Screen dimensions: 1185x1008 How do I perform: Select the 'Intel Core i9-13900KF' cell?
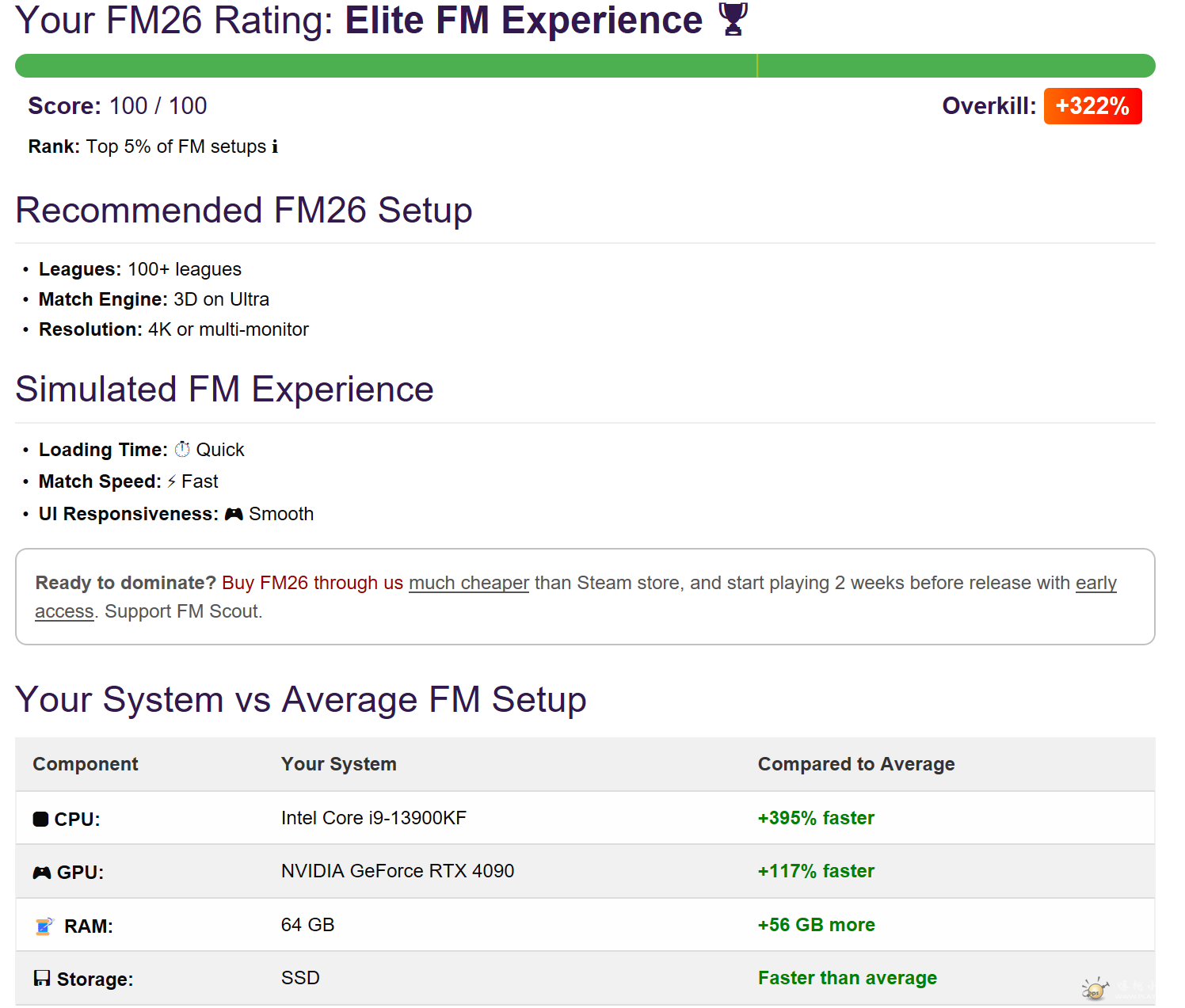pos(373,818)
